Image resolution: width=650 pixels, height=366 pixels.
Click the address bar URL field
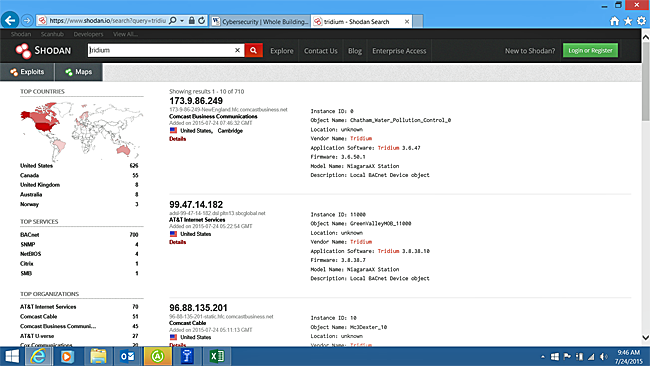point(108,21)
